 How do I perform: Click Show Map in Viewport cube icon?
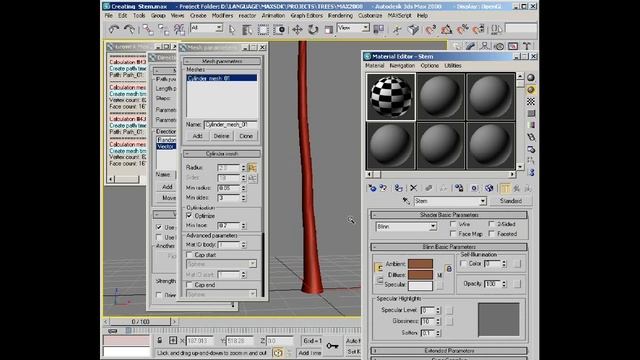coord(489,188)
